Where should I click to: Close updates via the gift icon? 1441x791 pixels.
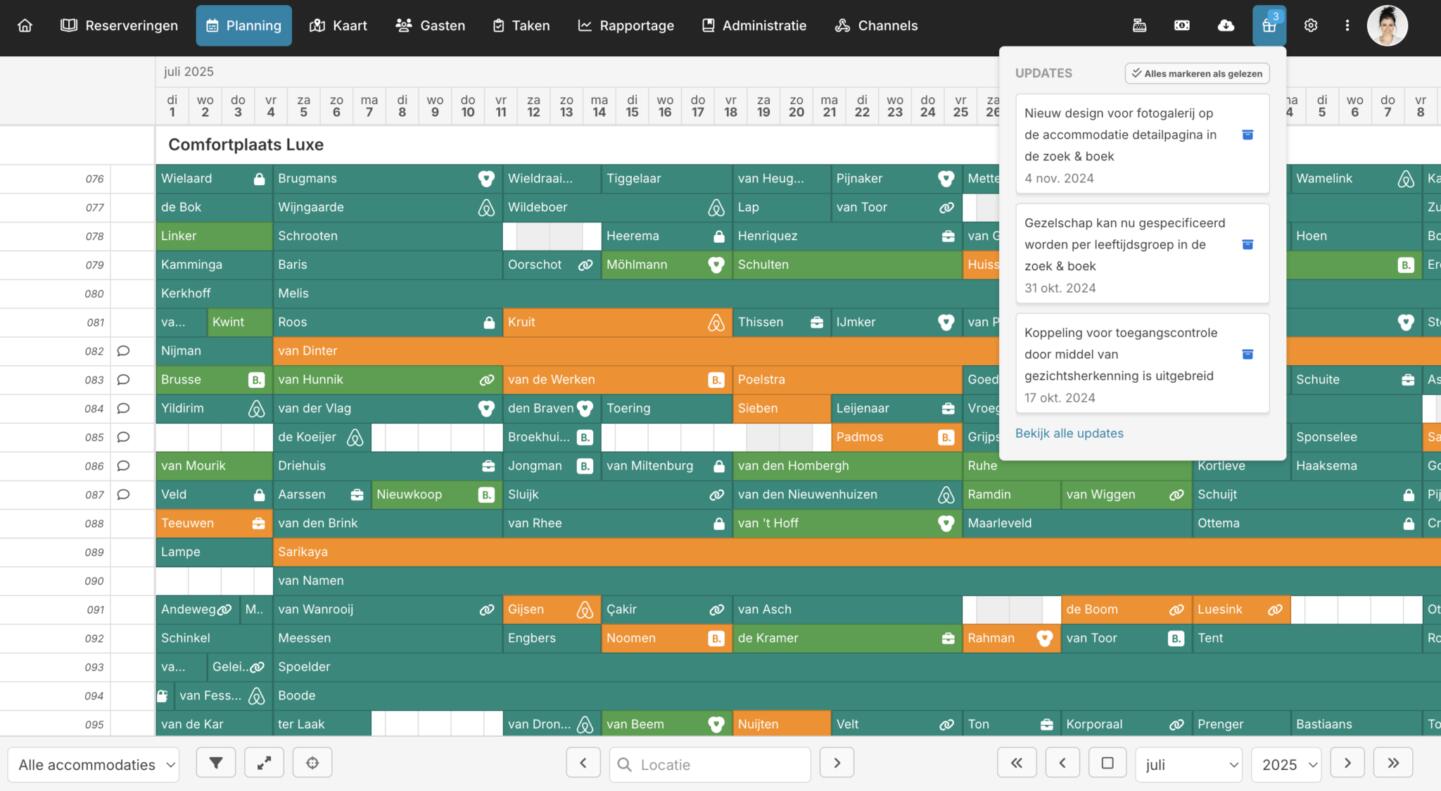point(1269,26)
